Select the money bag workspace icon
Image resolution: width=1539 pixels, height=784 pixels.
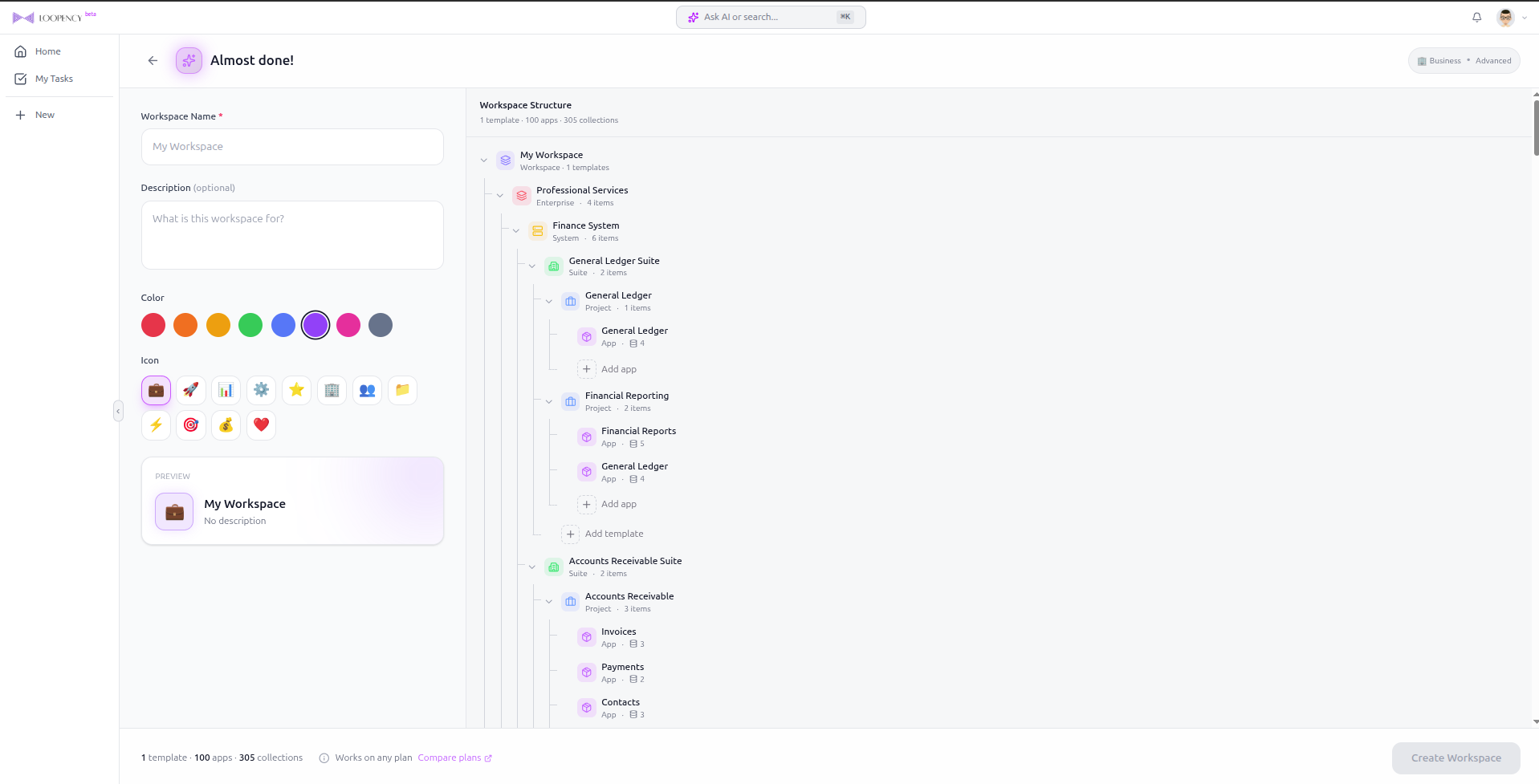point(226,425)
